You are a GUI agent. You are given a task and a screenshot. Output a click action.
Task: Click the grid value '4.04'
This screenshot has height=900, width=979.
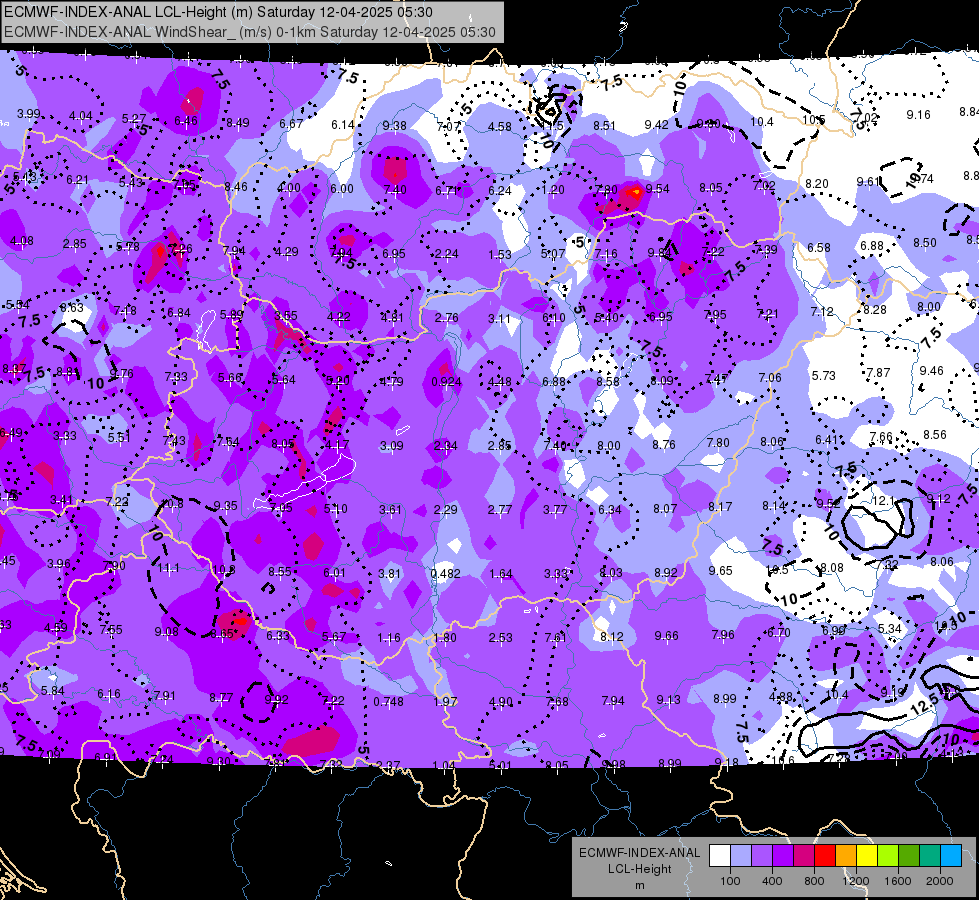point(81,116)
